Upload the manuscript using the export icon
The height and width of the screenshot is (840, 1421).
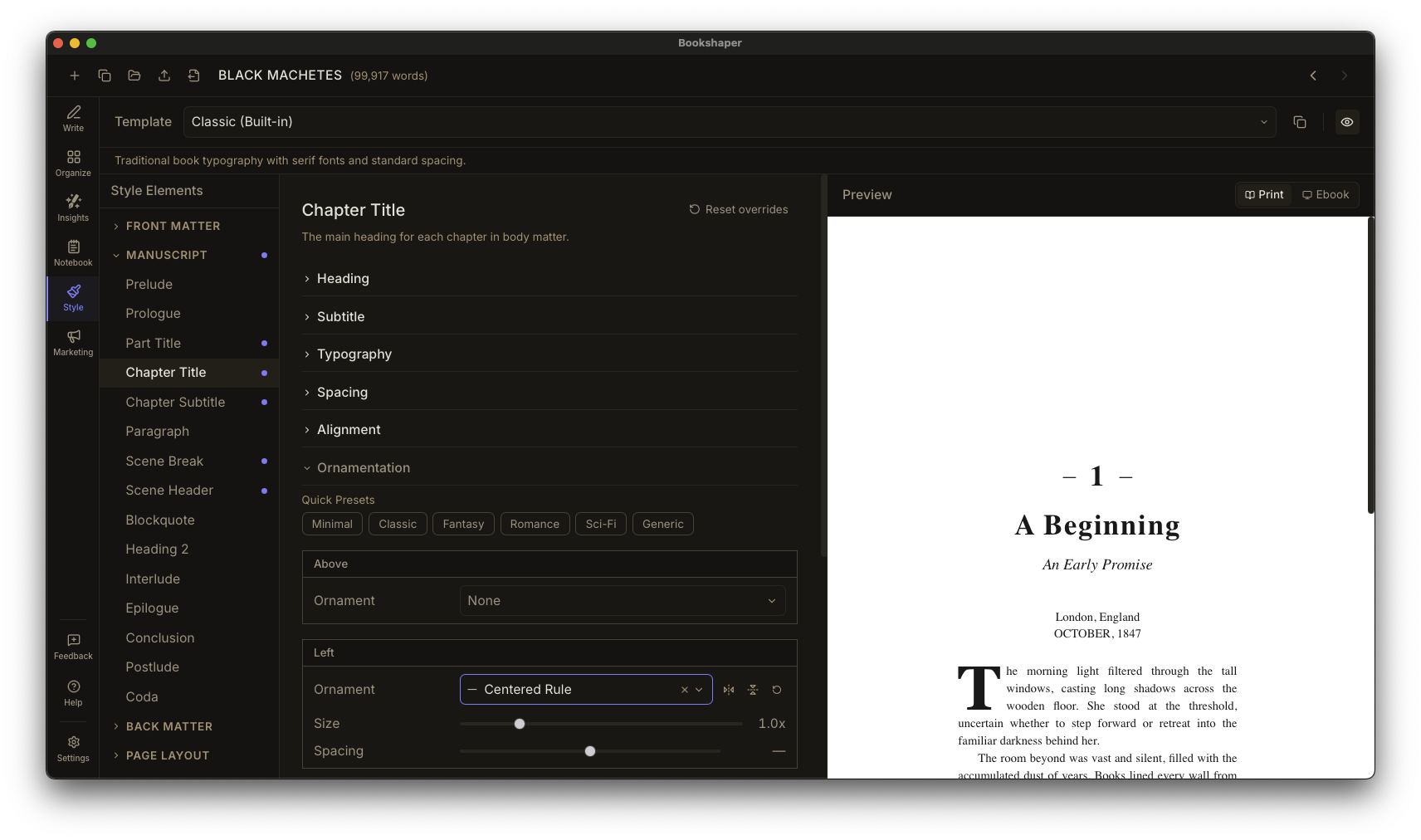[x=164, y=76]
